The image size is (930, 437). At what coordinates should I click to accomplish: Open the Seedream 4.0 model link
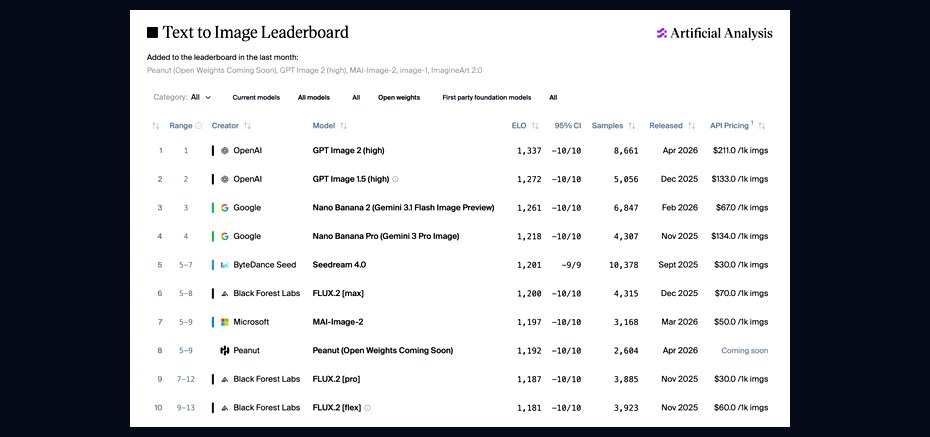click(x=339, y=264)
